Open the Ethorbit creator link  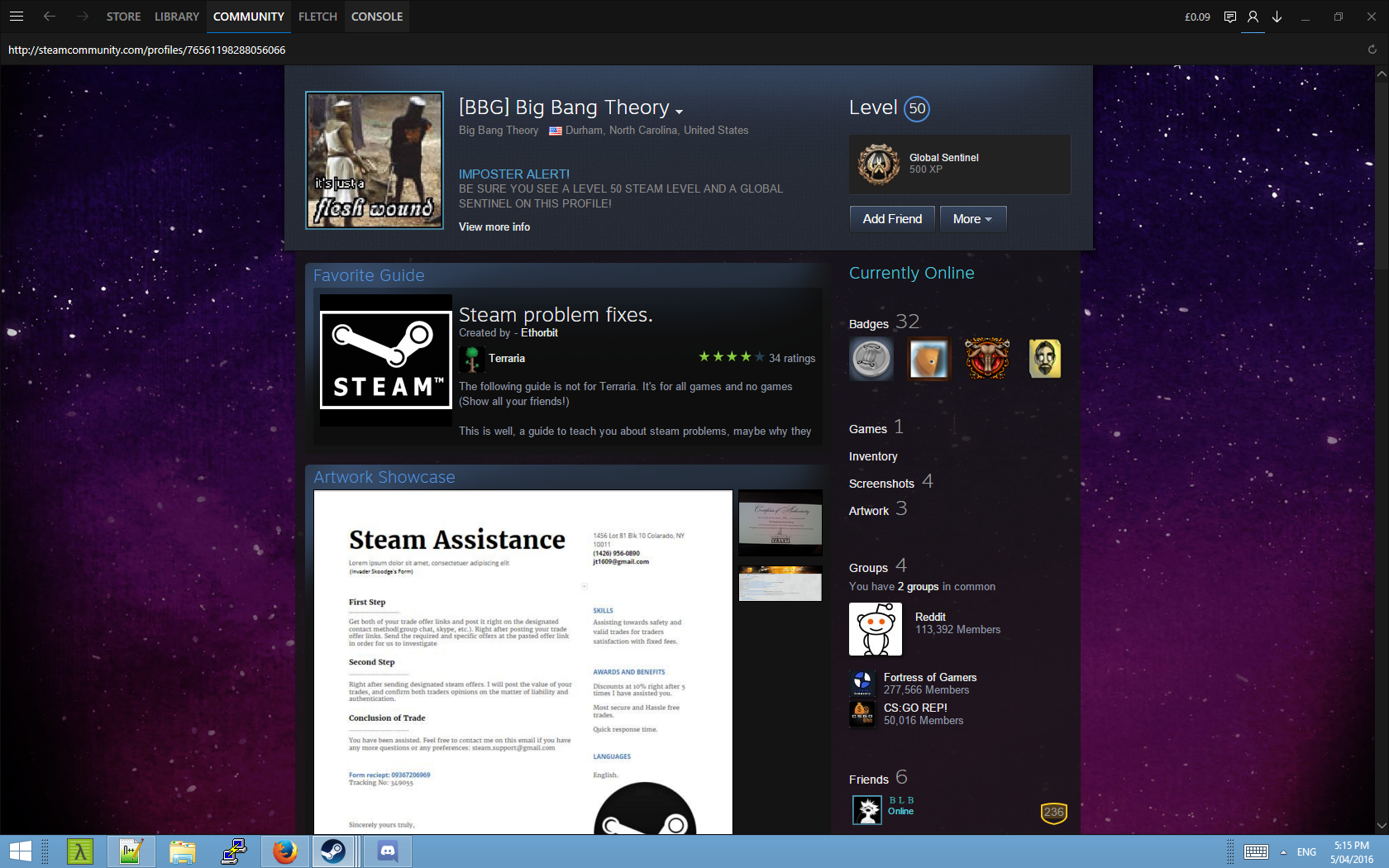tap(539, 332)
